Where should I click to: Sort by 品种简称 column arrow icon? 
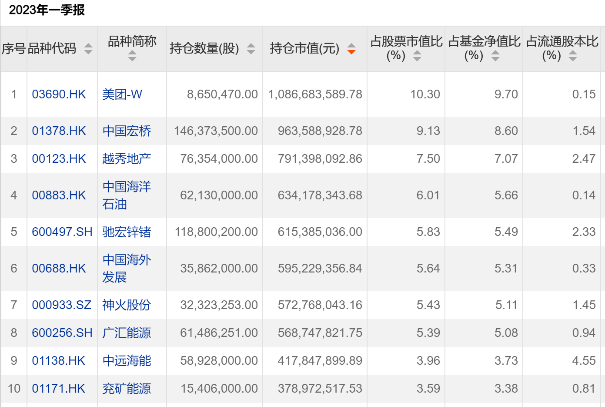pyautogui.click(x=132, y=56)
